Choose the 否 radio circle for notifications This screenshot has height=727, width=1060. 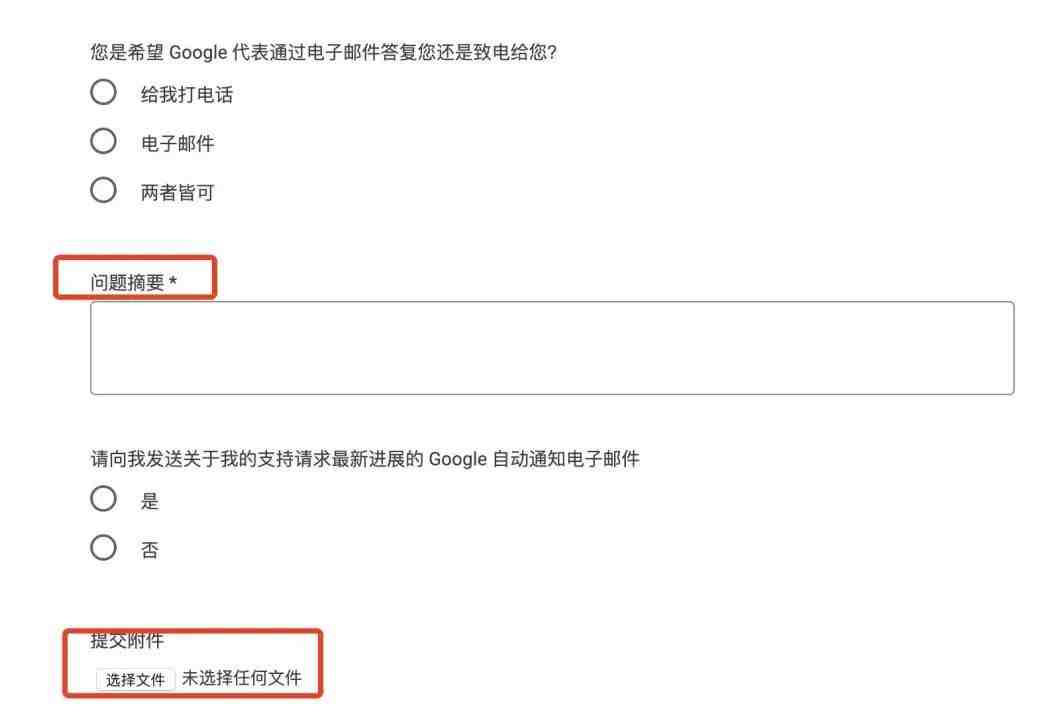103,548
